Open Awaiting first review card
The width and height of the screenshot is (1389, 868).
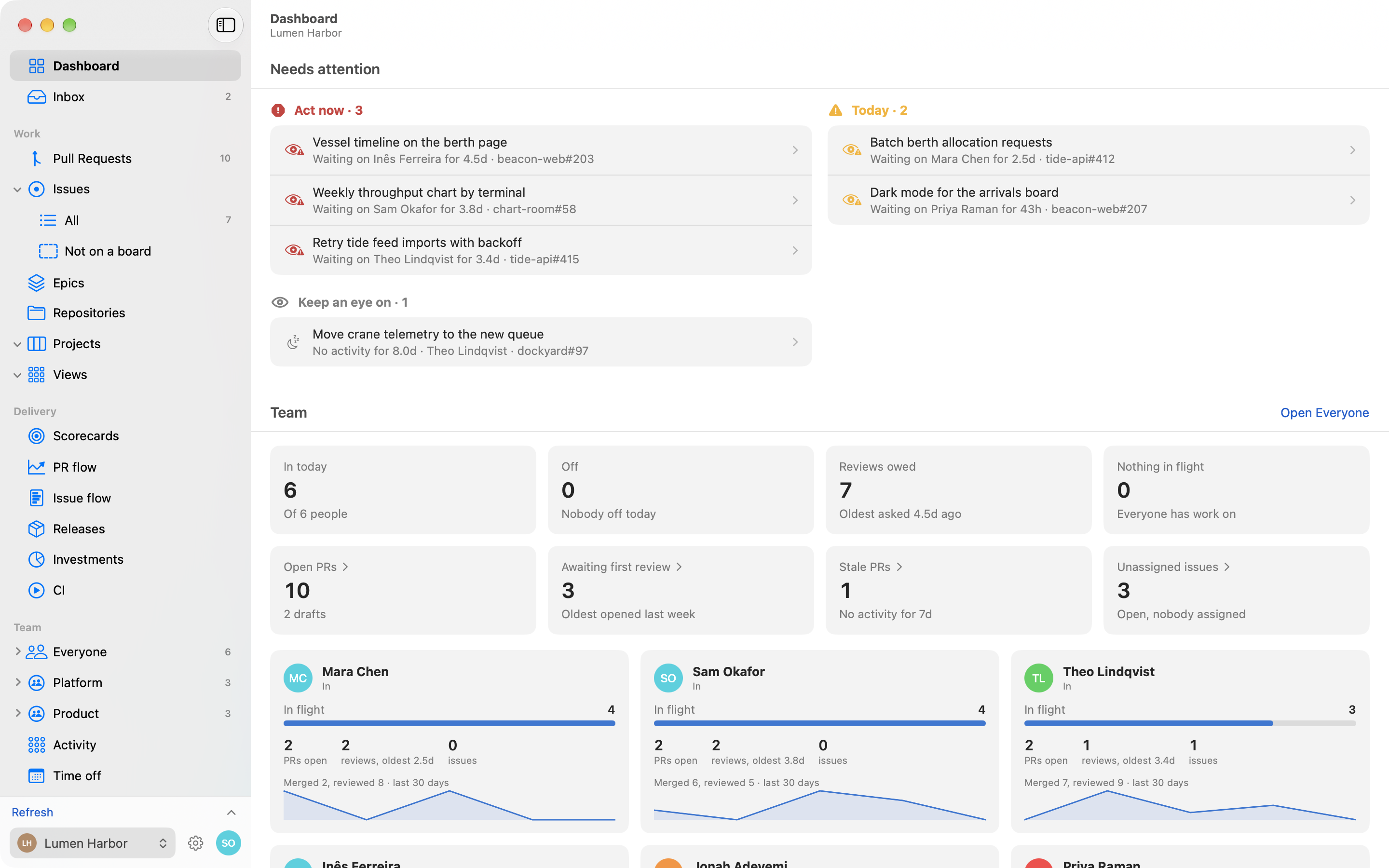click(681, 590)
